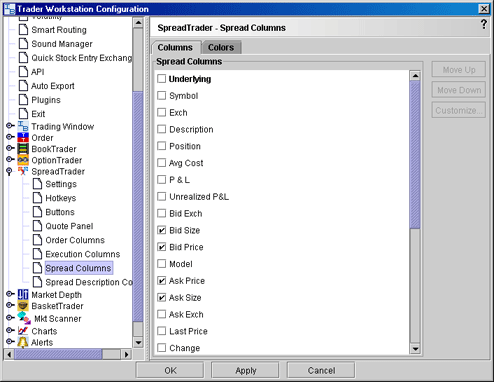Check the Position column checkbox

pyautogui.click(x=162, y=146)
